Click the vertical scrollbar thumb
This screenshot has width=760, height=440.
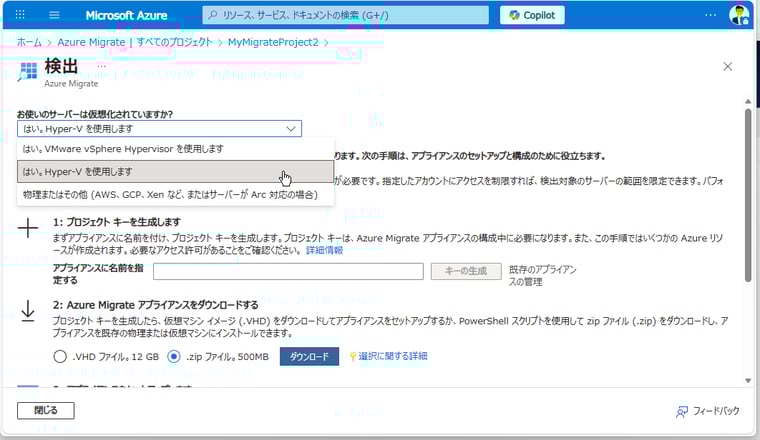coord(748,195)
